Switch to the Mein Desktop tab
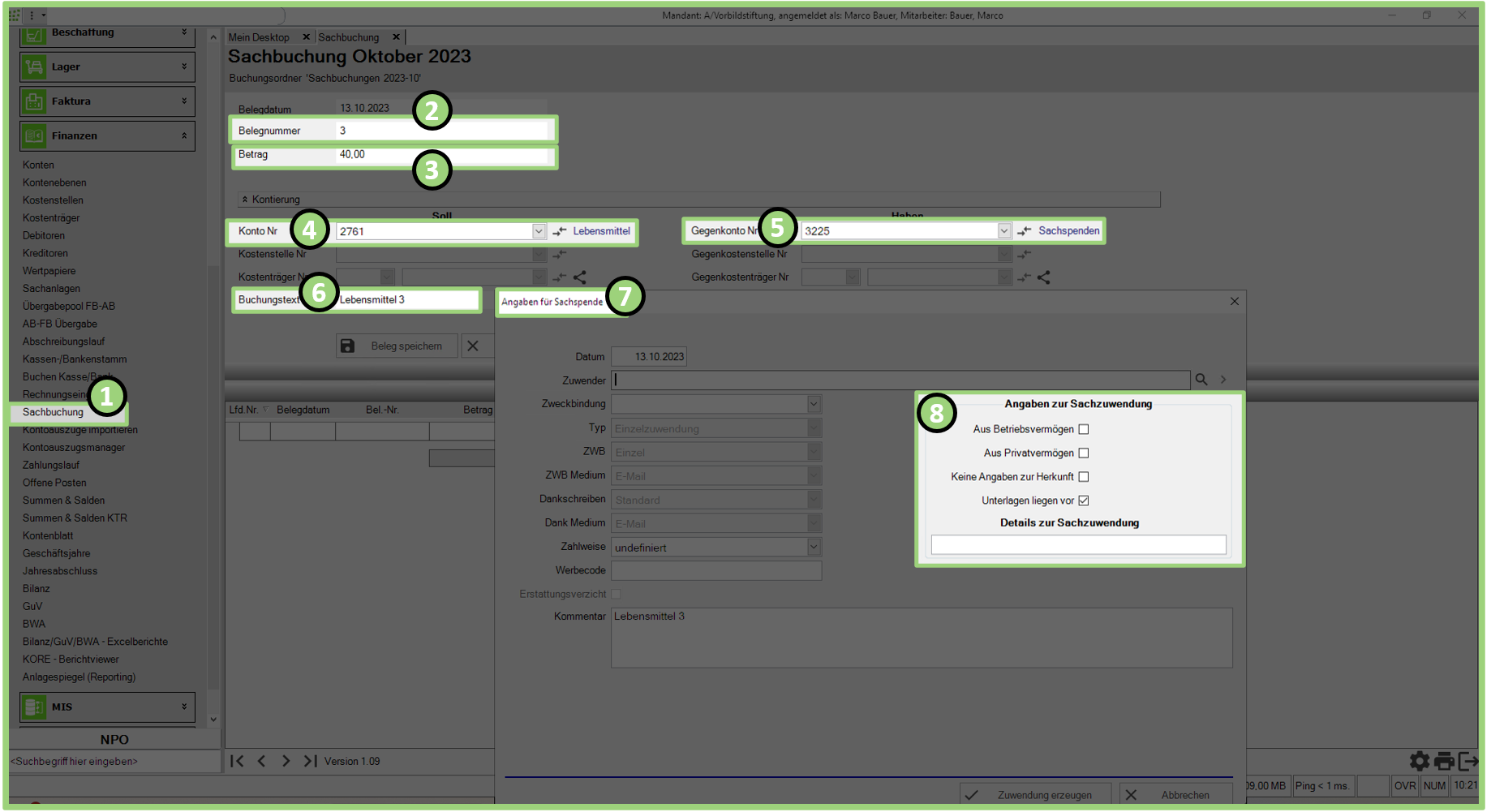Viewport: 1491px width, 812px height. [x=259, y=37]
